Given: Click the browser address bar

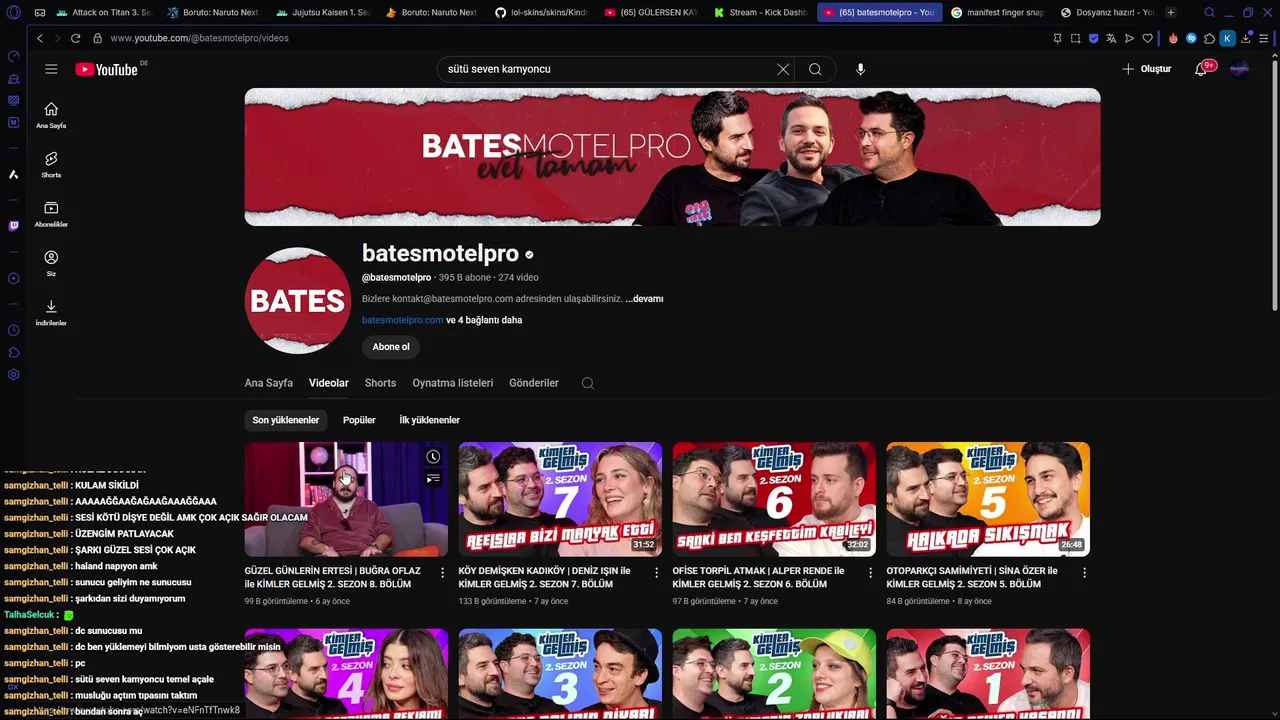Looking at the screenshot, I should (x=570, y=38).
